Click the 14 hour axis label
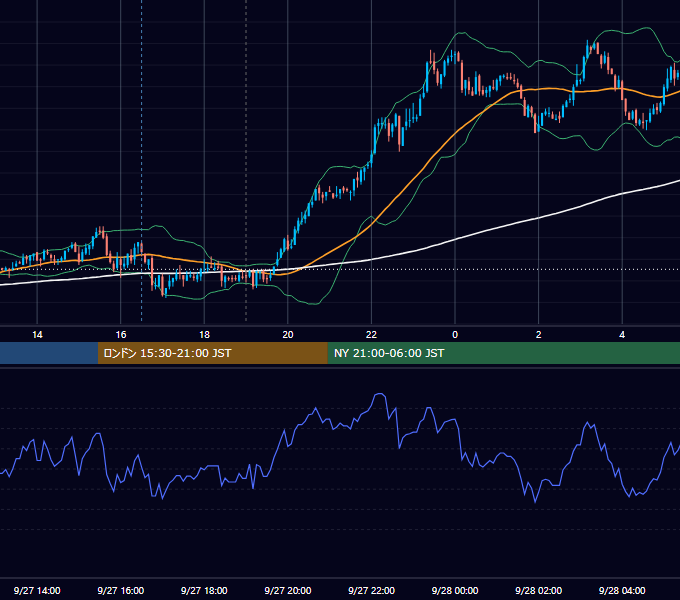The image size is (680, 600). 37,335
